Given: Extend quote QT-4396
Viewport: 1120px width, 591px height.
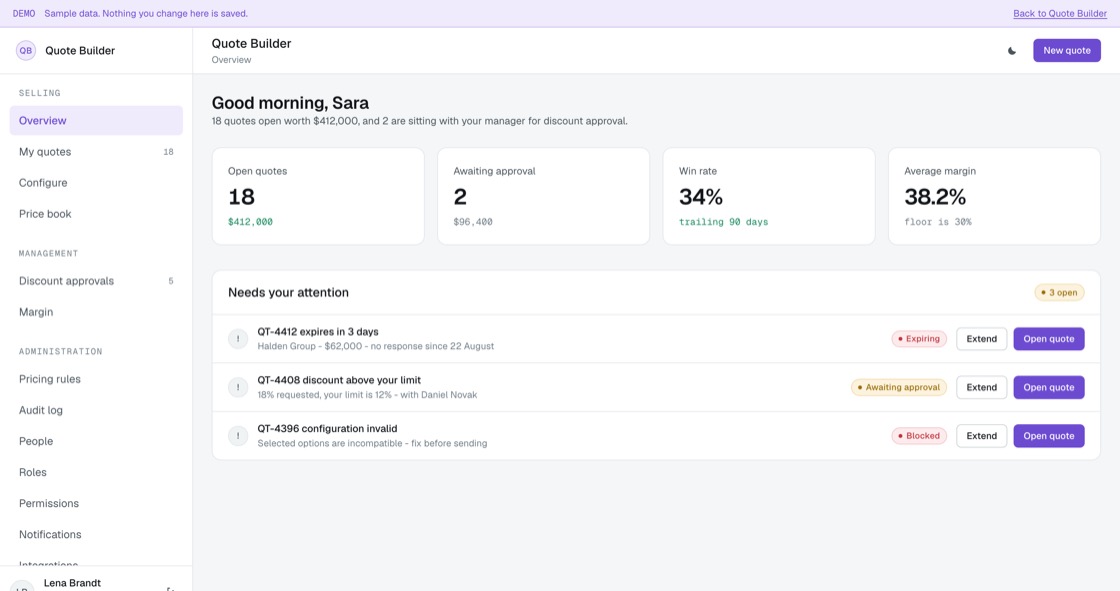Looking at the screenshot, I should coord(981,436).
